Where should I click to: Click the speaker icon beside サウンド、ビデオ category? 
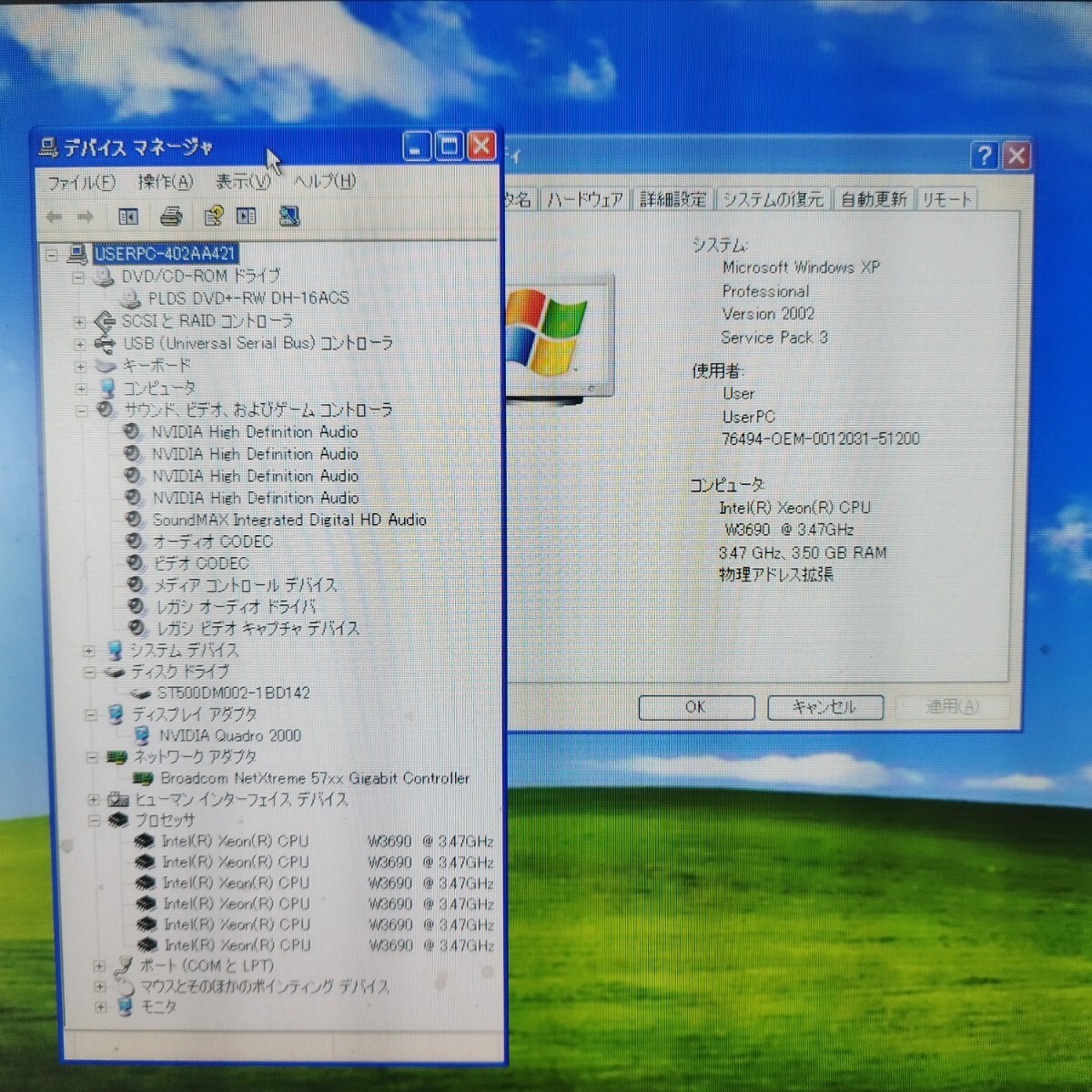[106, 409]
